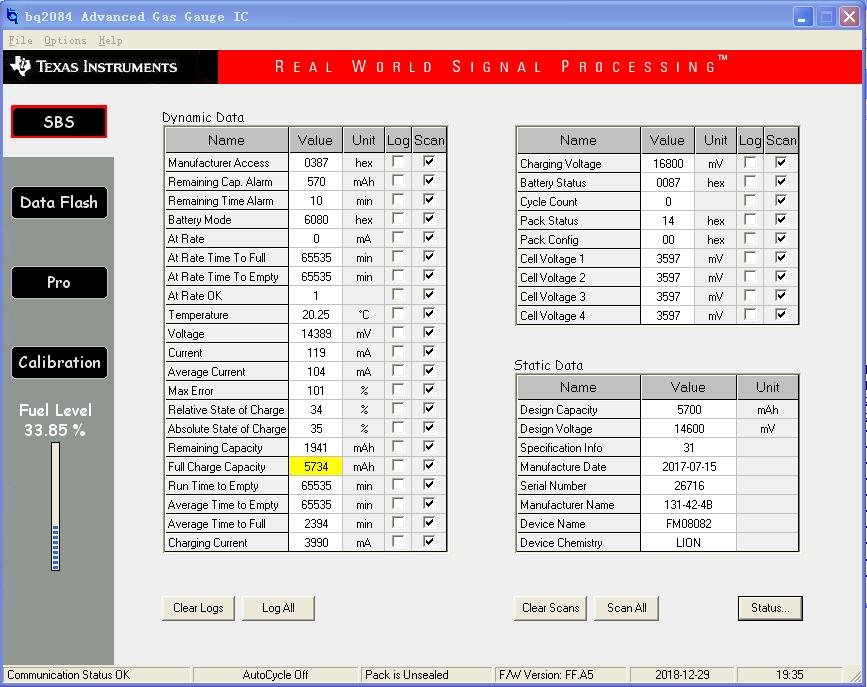
Task: Click the Pack is Unsealed status field
Action: click(426, 675)
